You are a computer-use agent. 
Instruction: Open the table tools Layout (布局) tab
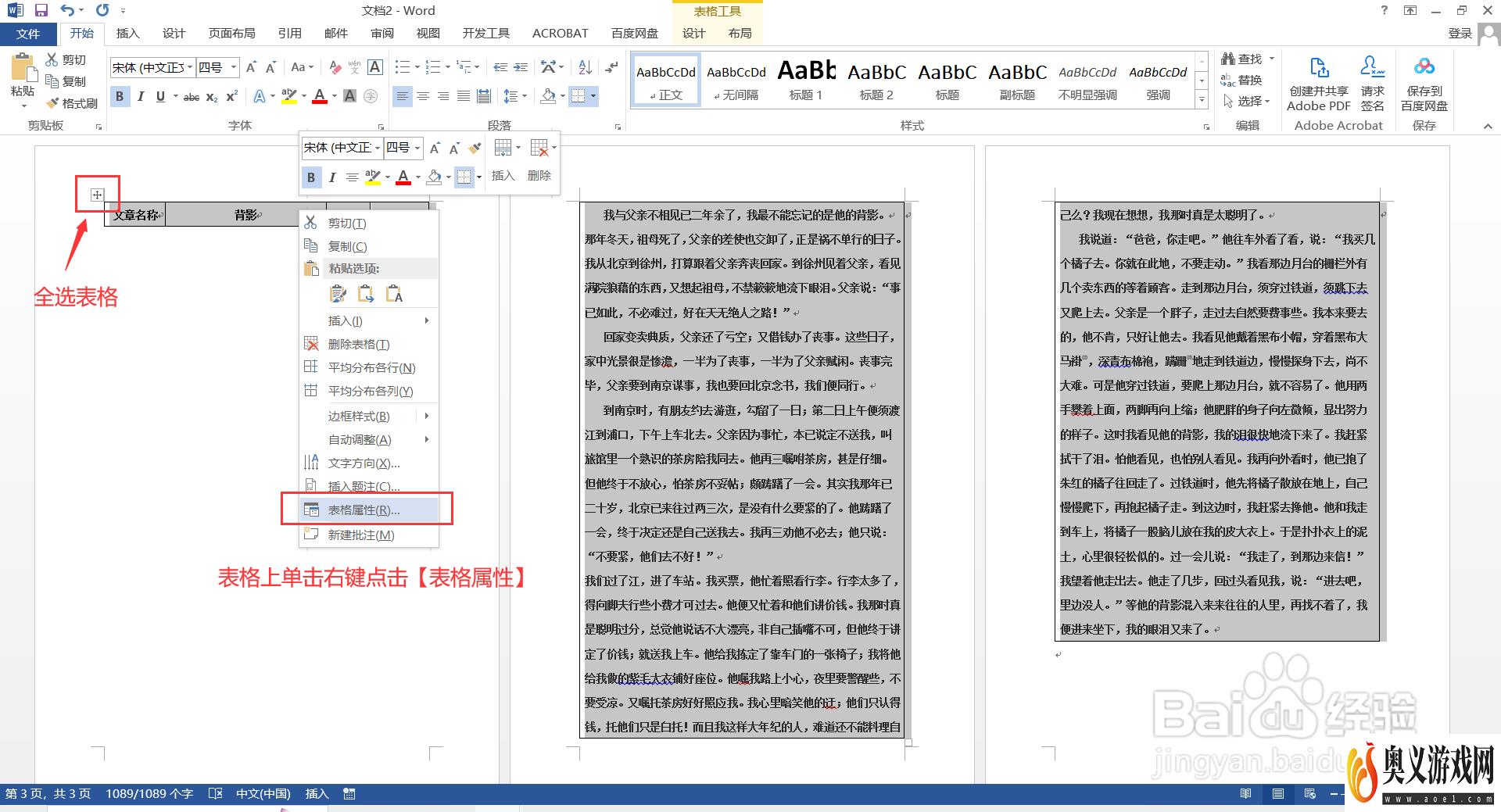click(740, 34)
